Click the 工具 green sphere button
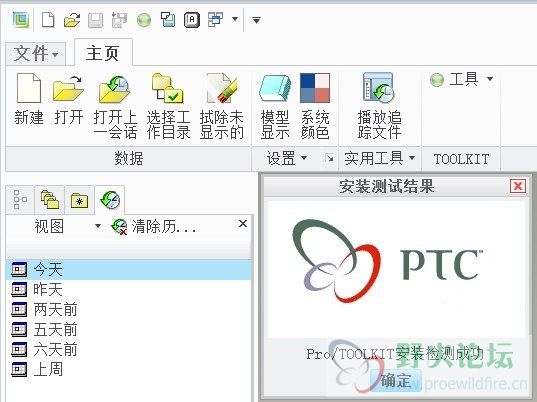The height and width of the screenshot is (402, 537). [454, 79]
